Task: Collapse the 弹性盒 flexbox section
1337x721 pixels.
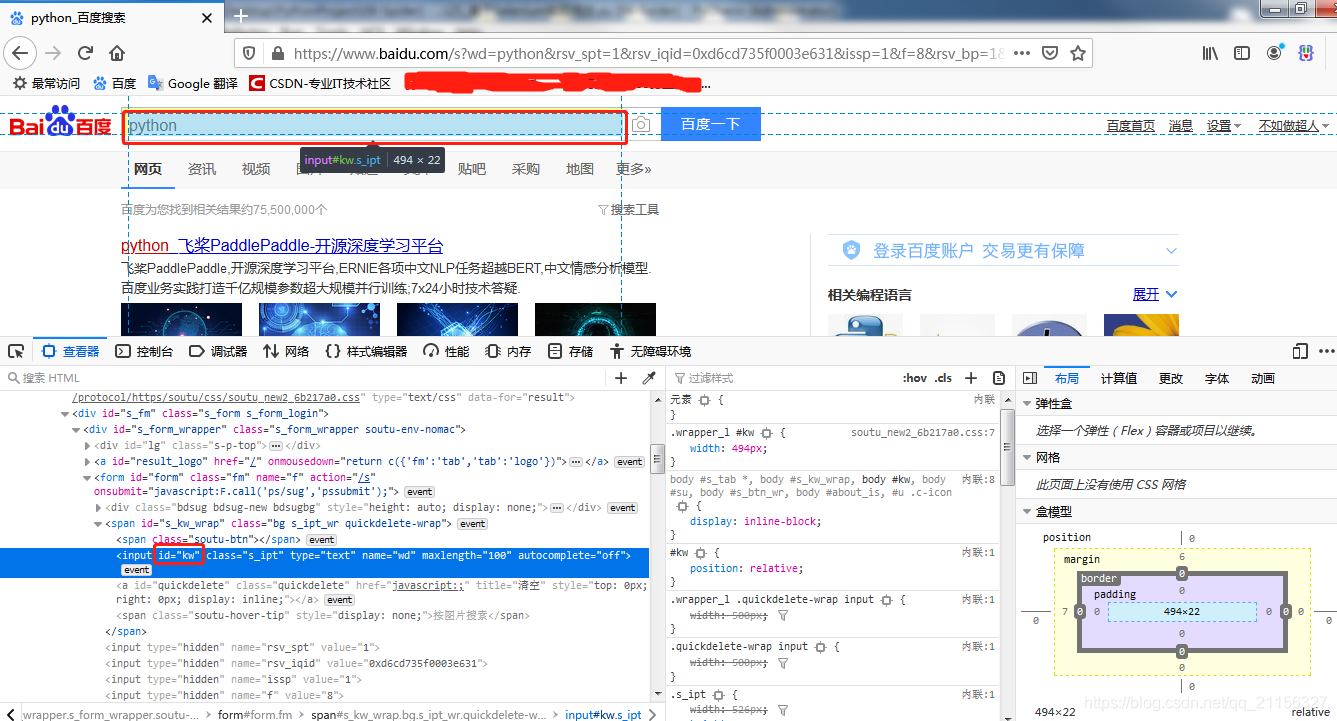Action: pyautogui.click(x=1026, y=404)
